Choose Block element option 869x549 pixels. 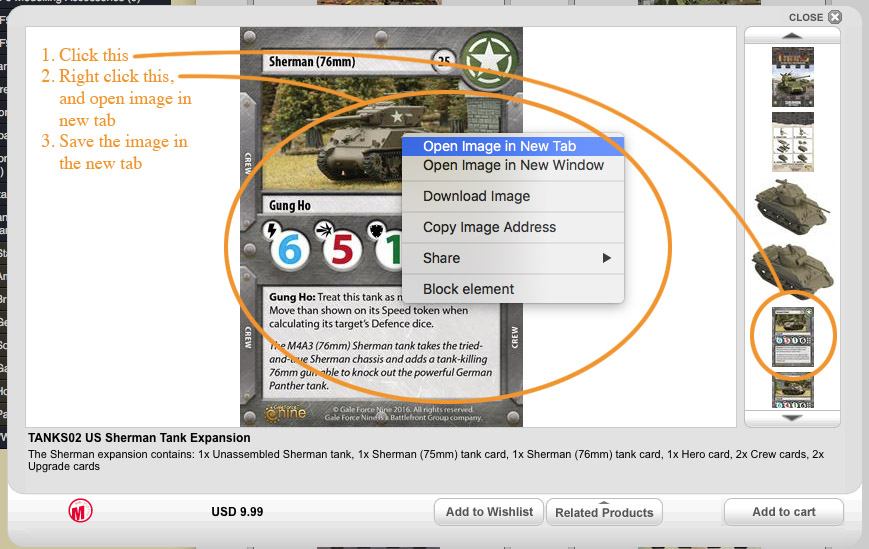pyautogui.click(x=513, y=289)
